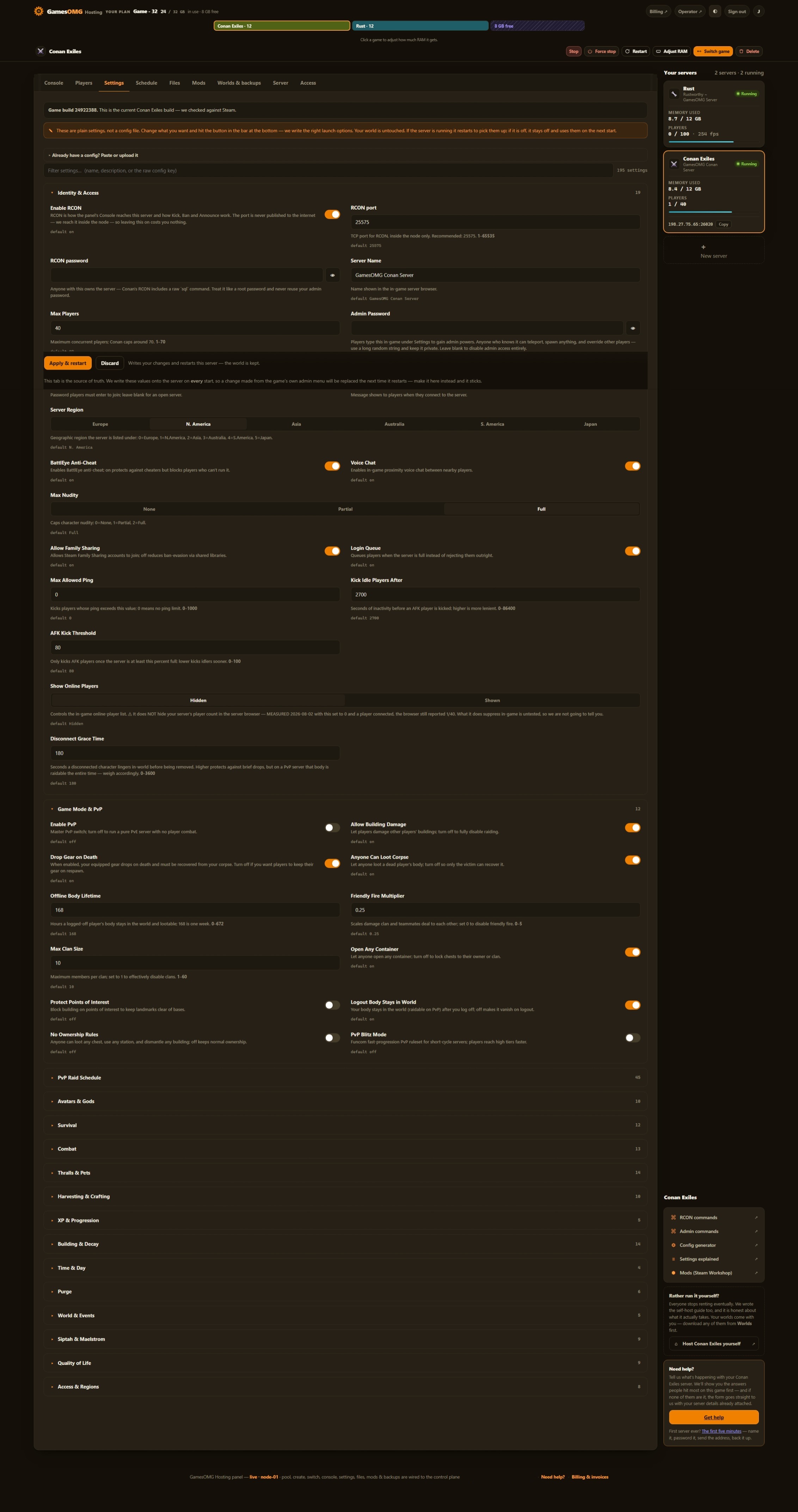Click external arrow on RCON commands row
798x1512 pixels.
coord(756,1217)
